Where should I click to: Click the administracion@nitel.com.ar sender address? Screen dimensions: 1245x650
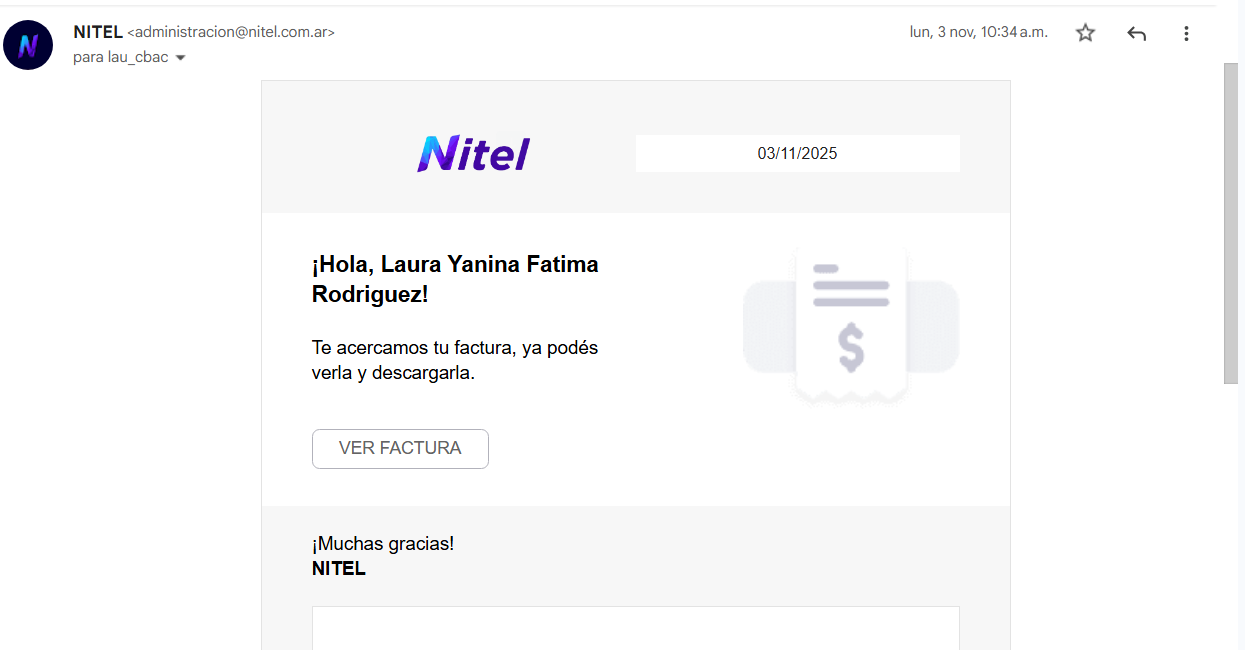[x=231, y=32]
